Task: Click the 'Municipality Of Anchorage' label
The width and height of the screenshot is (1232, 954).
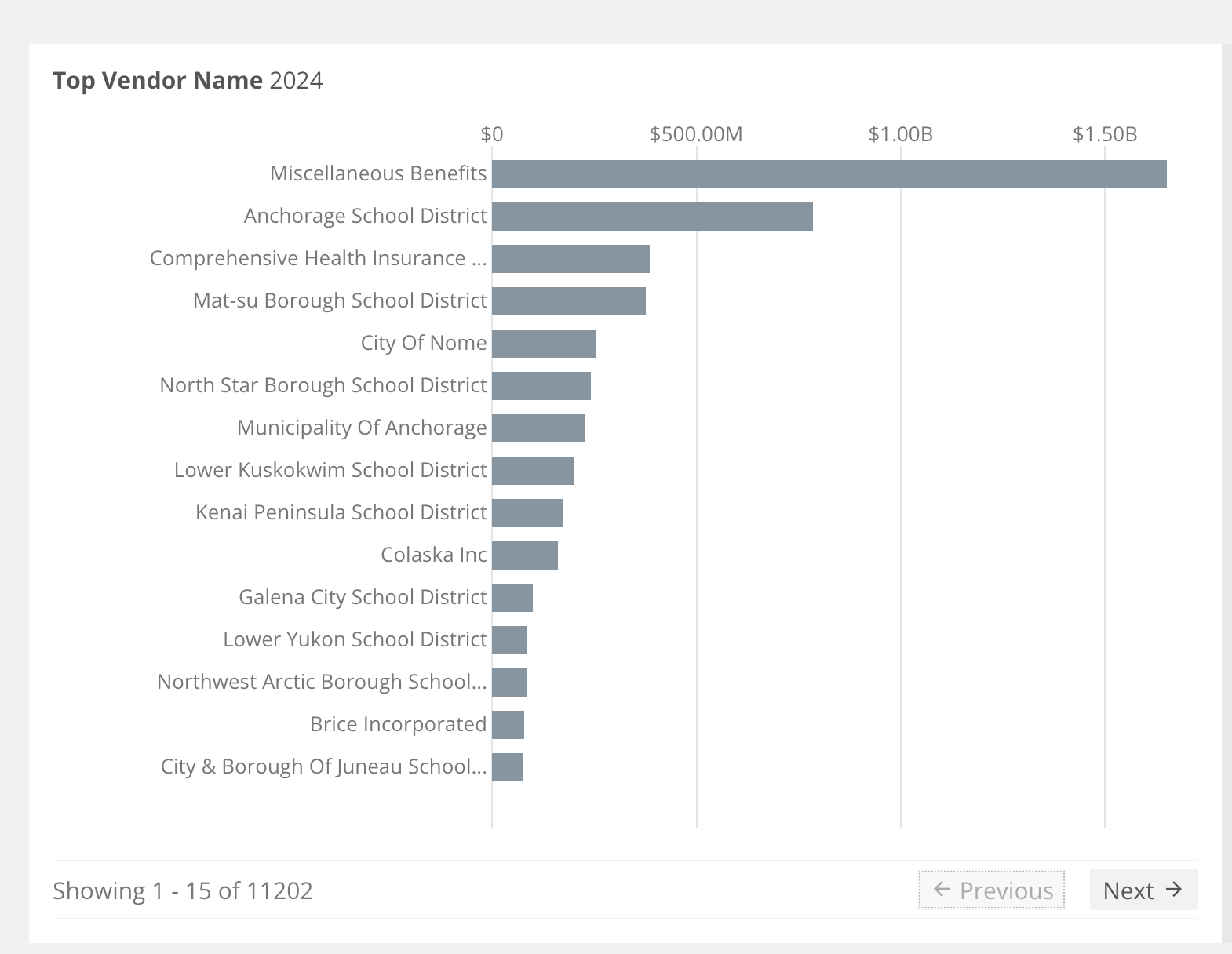Action: coord(362,428)
